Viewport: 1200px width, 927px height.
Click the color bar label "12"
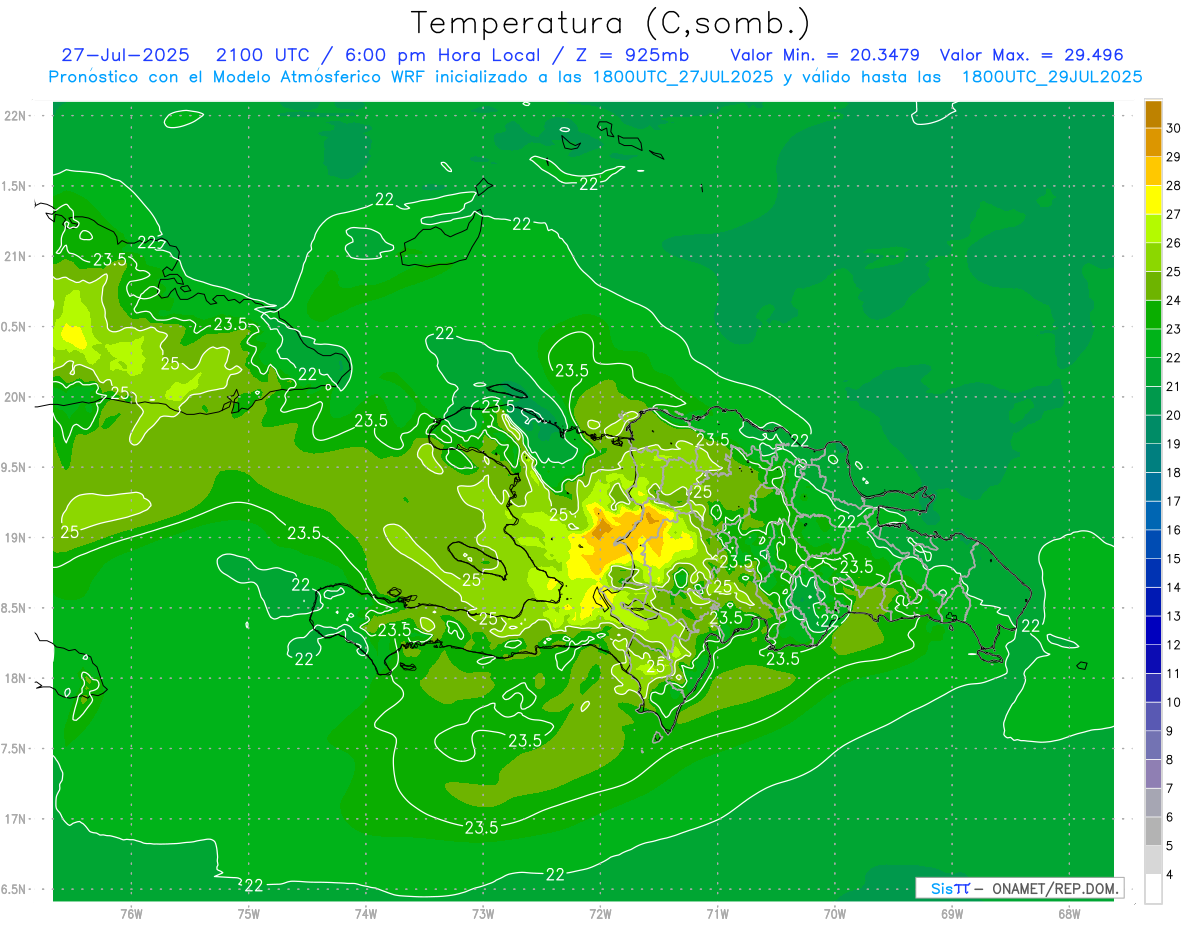coord(1174,645)
